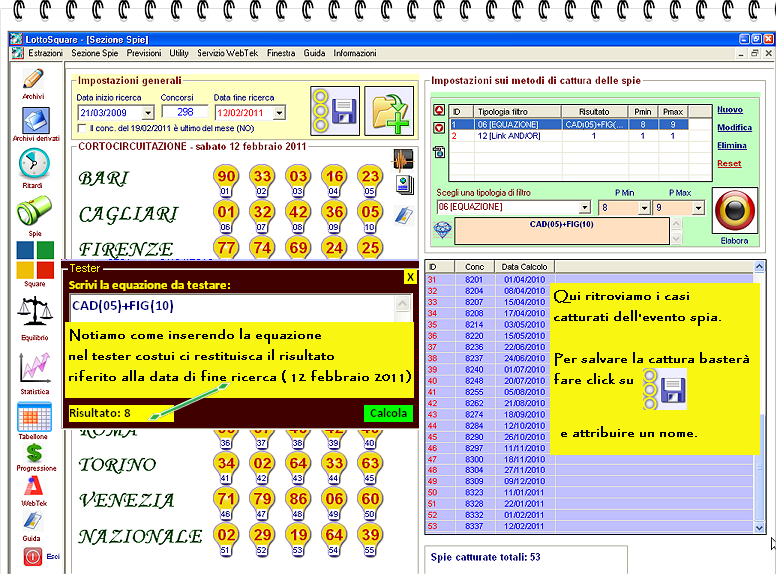Click the green Calcola button in Tester
This screenshot has height=574, width=776.
[x=388, y=413]
